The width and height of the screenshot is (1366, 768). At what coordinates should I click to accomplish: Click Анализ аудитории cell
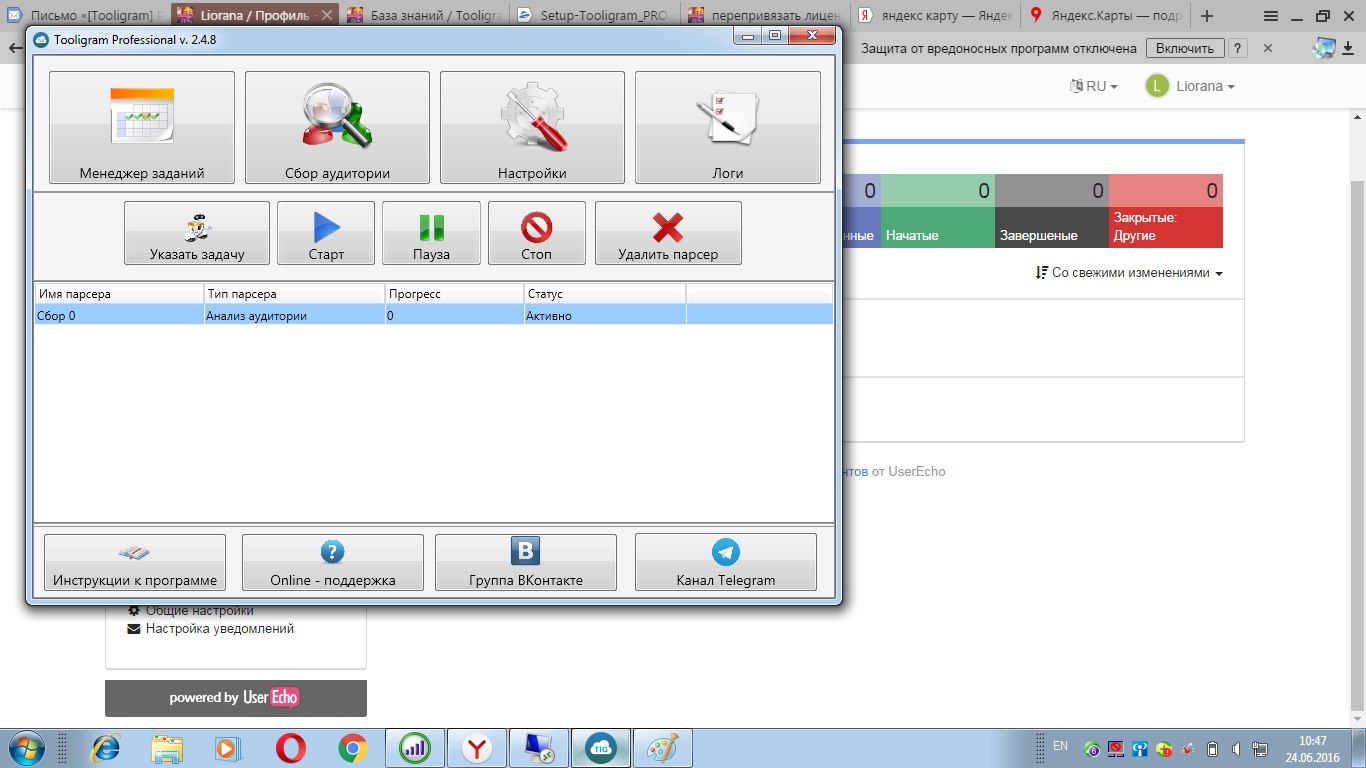[x=294, y=315]
